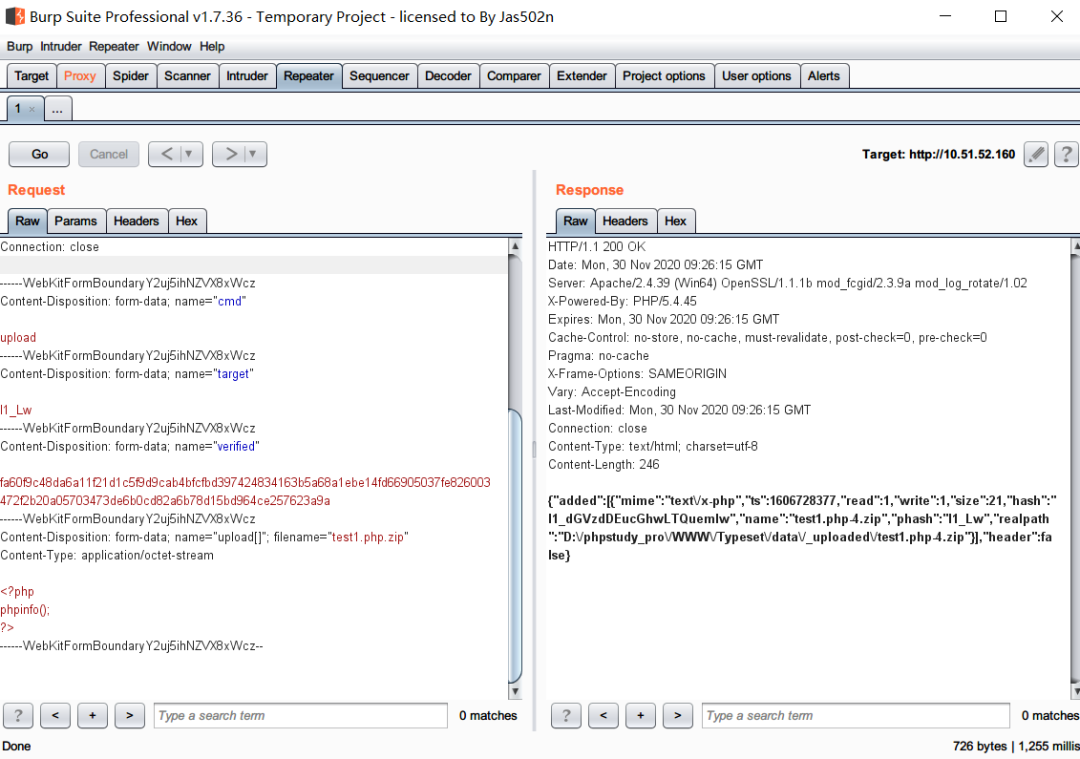Image resolution: width=1080 pixels, height=759 pixels.
Task: Switch to the Decoder tab
Action: click(448, 76)
